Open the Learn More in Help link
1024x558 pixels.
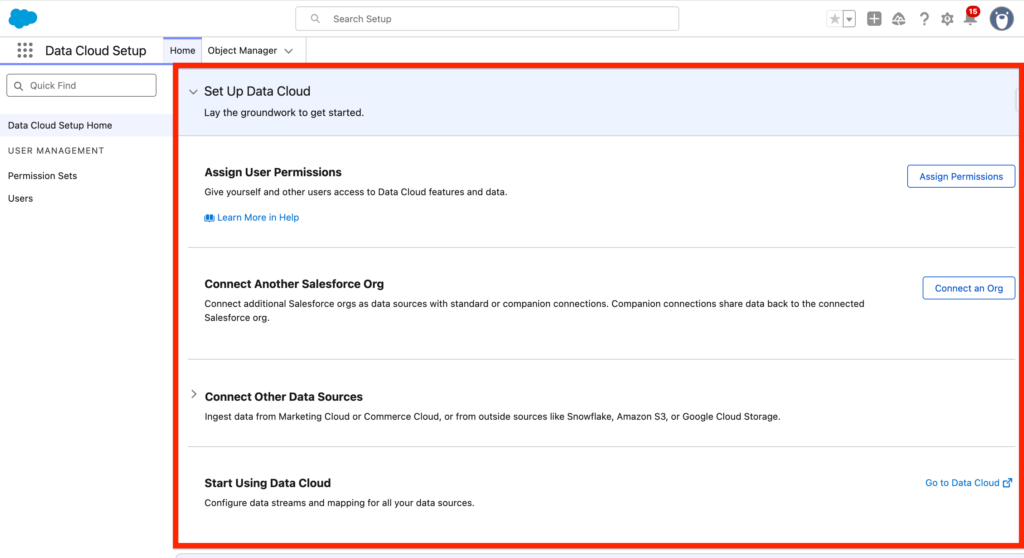point(257,217)
